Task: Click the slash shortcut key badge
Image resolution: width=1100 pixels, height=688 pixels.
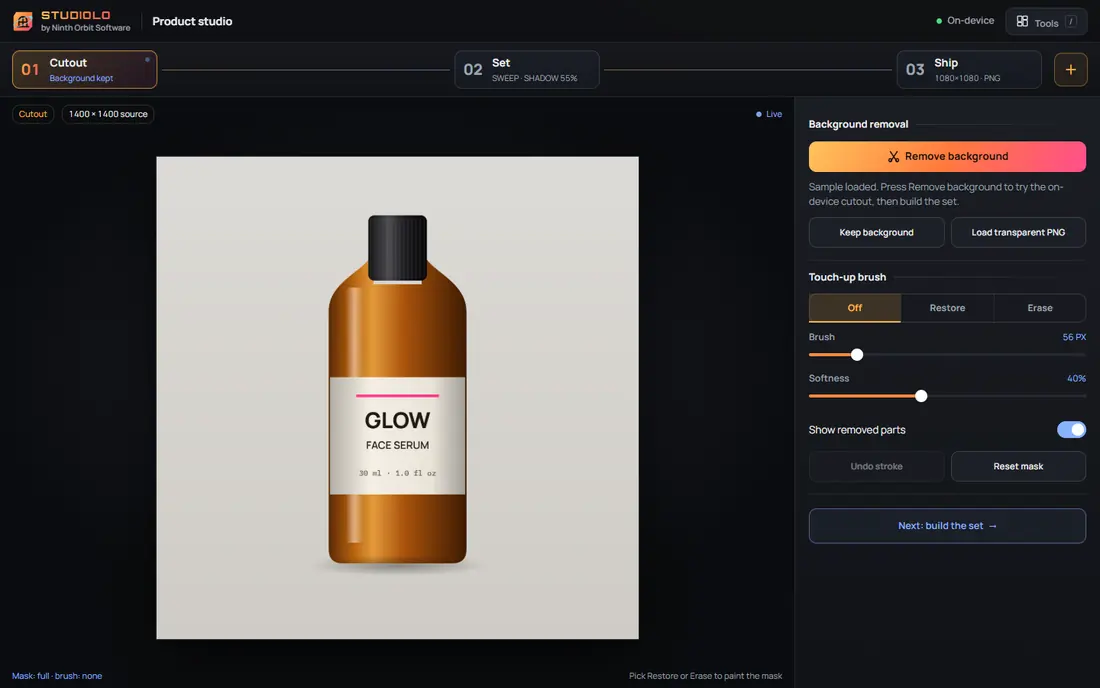Action: tap(1071, 22)
